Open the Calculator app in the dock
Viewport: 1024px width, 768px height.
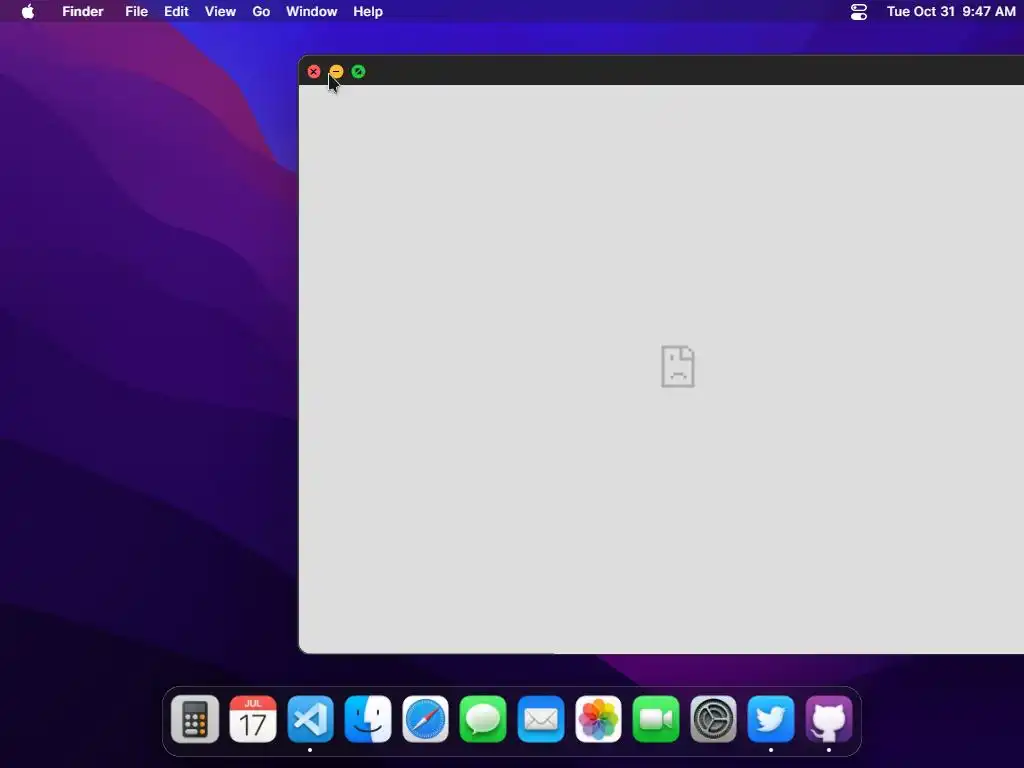tap(195, 719)
